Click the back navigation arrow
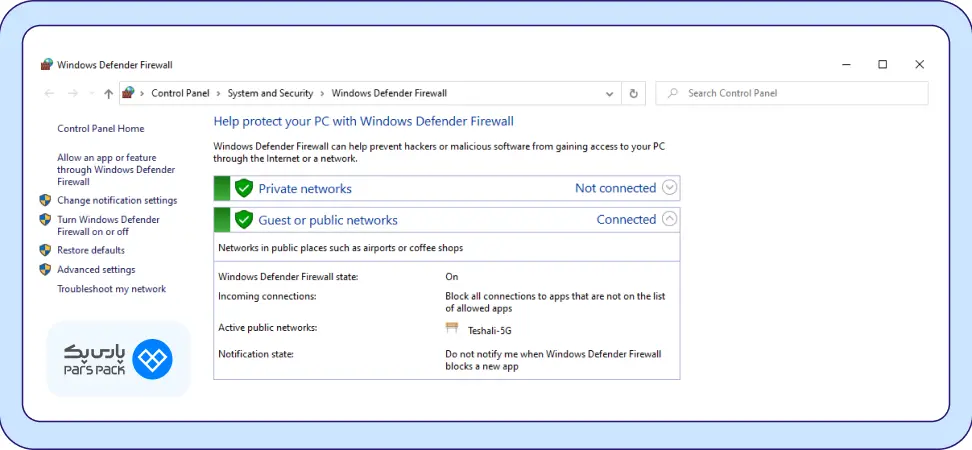 point(49,93)
